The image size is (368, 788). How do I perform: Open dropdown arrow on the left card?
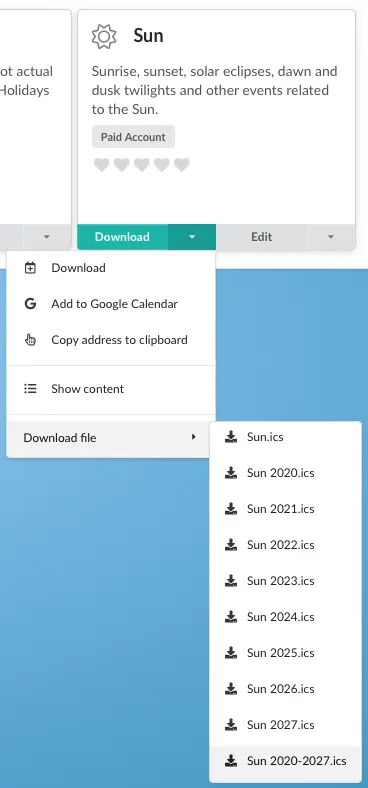click(x=46, y=237)
